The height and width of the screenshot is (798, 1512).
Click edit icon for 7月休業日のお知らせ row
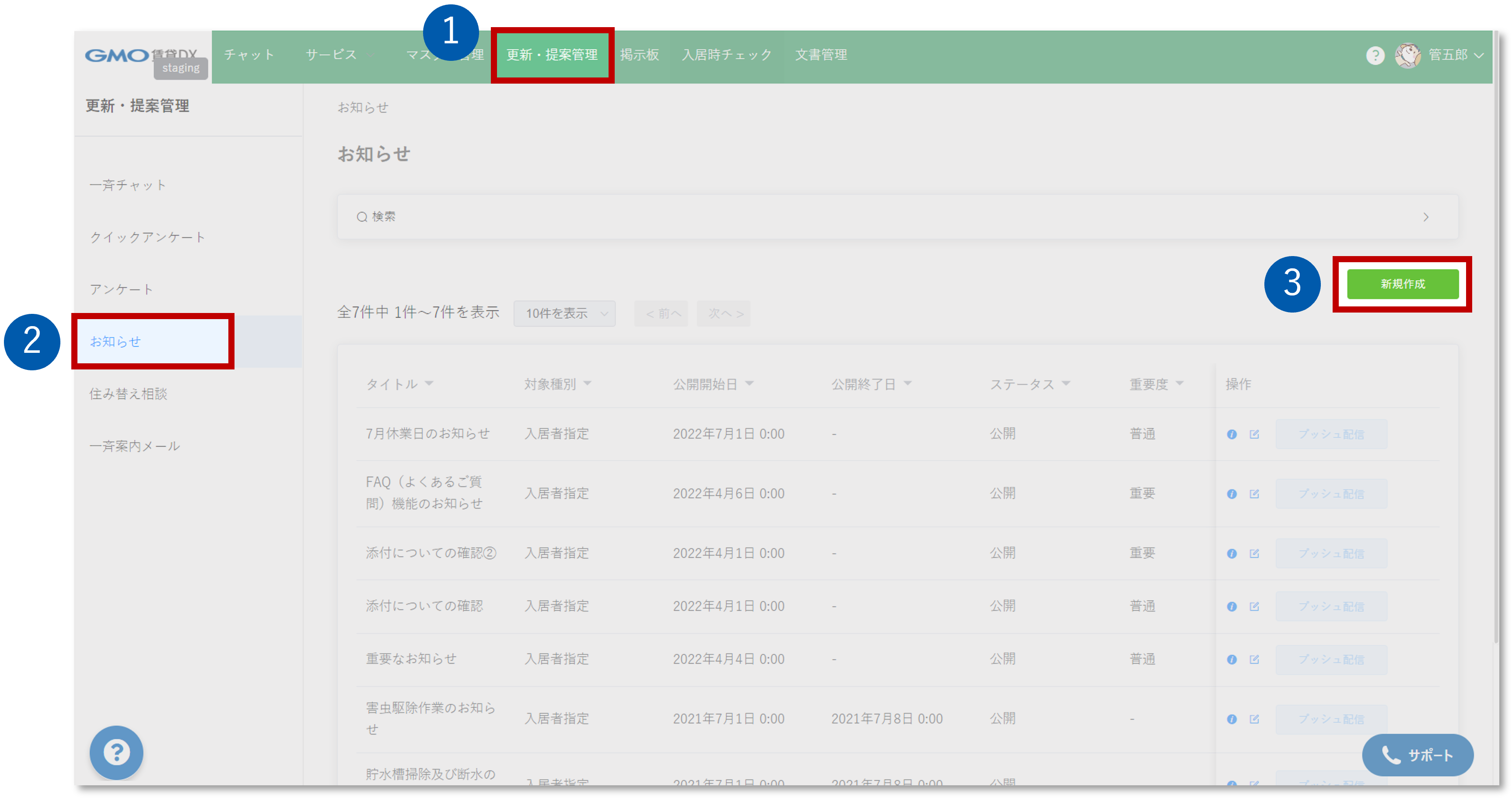pos(1254,434)
